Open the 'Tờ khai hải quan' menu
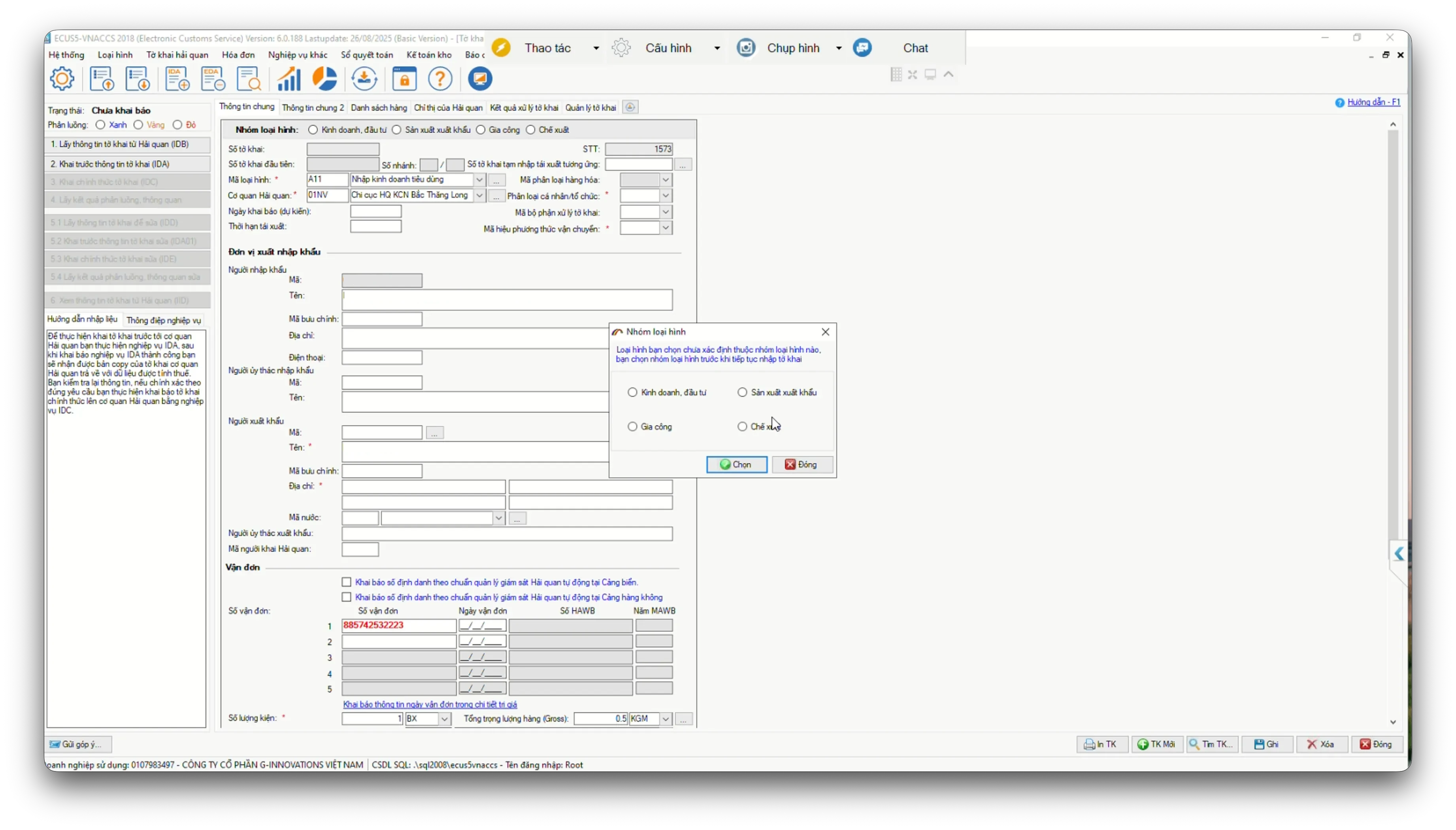 click(177, 55)
